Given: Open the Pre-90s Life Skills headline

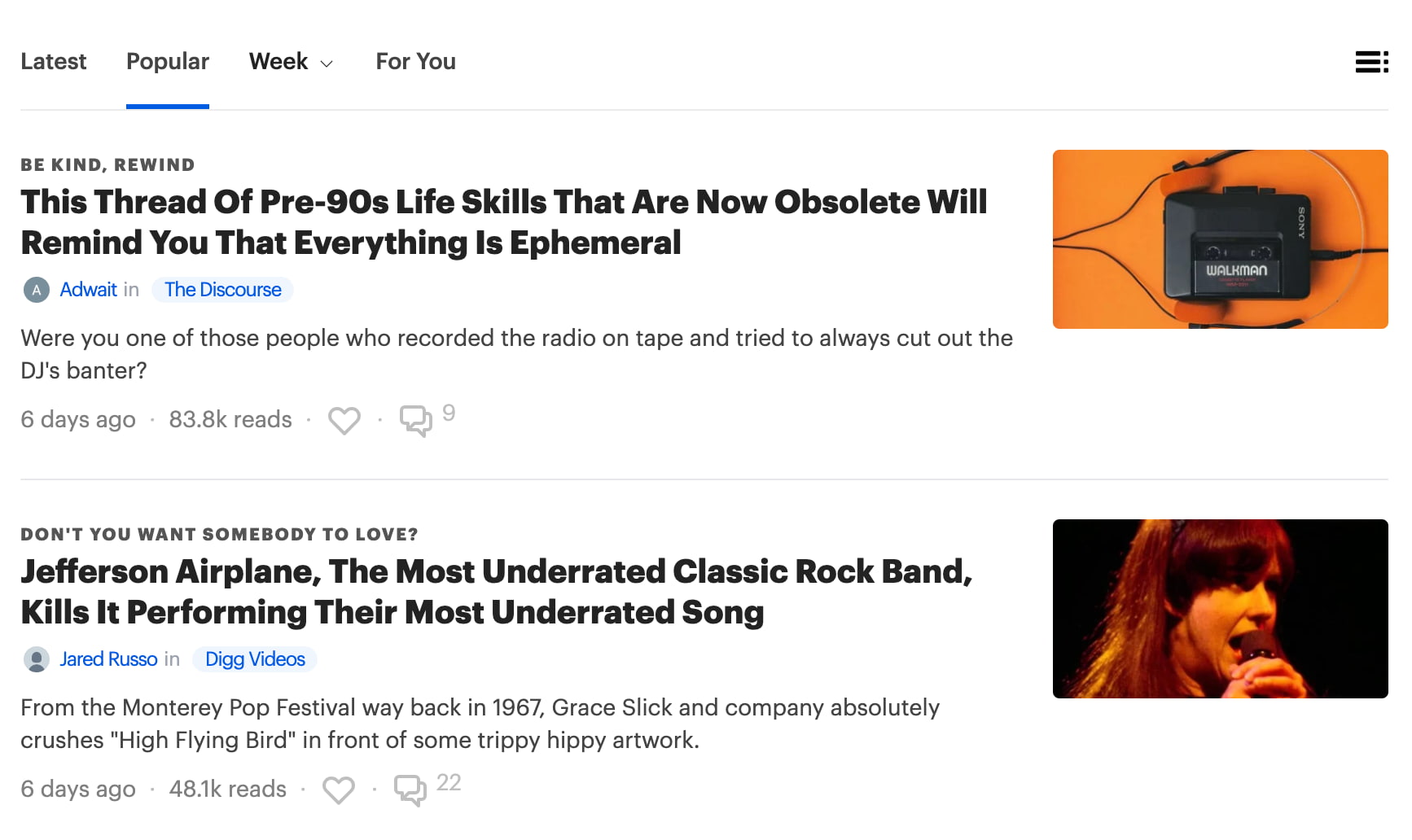Looking at the screenshot, I should click(x=503, y=222).
